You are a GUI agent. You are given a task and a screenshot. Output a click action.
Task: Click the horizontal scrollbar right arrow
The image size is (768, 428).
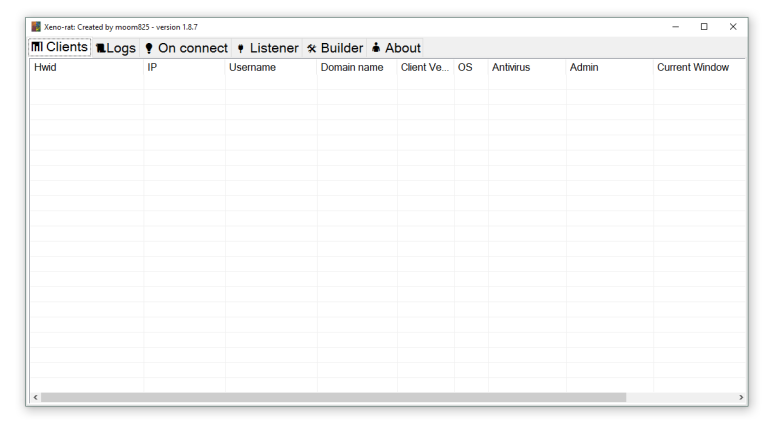[x=741, y=397]
